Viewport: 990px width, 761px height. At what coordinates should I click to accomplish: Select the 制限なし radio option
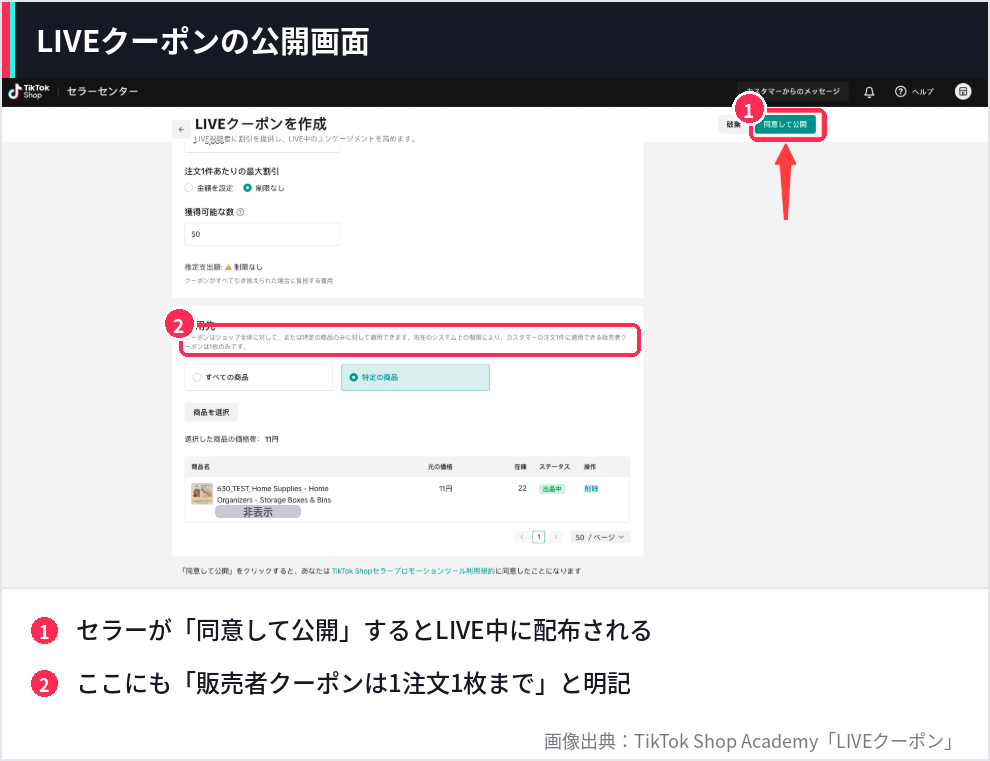(x=248, y=188)
